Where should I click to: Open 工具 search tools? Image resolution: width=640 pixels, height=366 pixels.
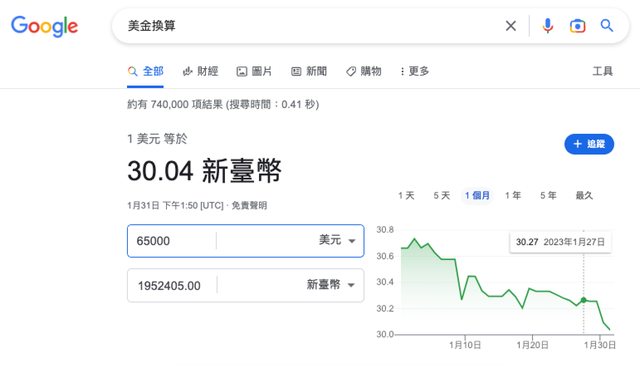click(x=602, y=71)
